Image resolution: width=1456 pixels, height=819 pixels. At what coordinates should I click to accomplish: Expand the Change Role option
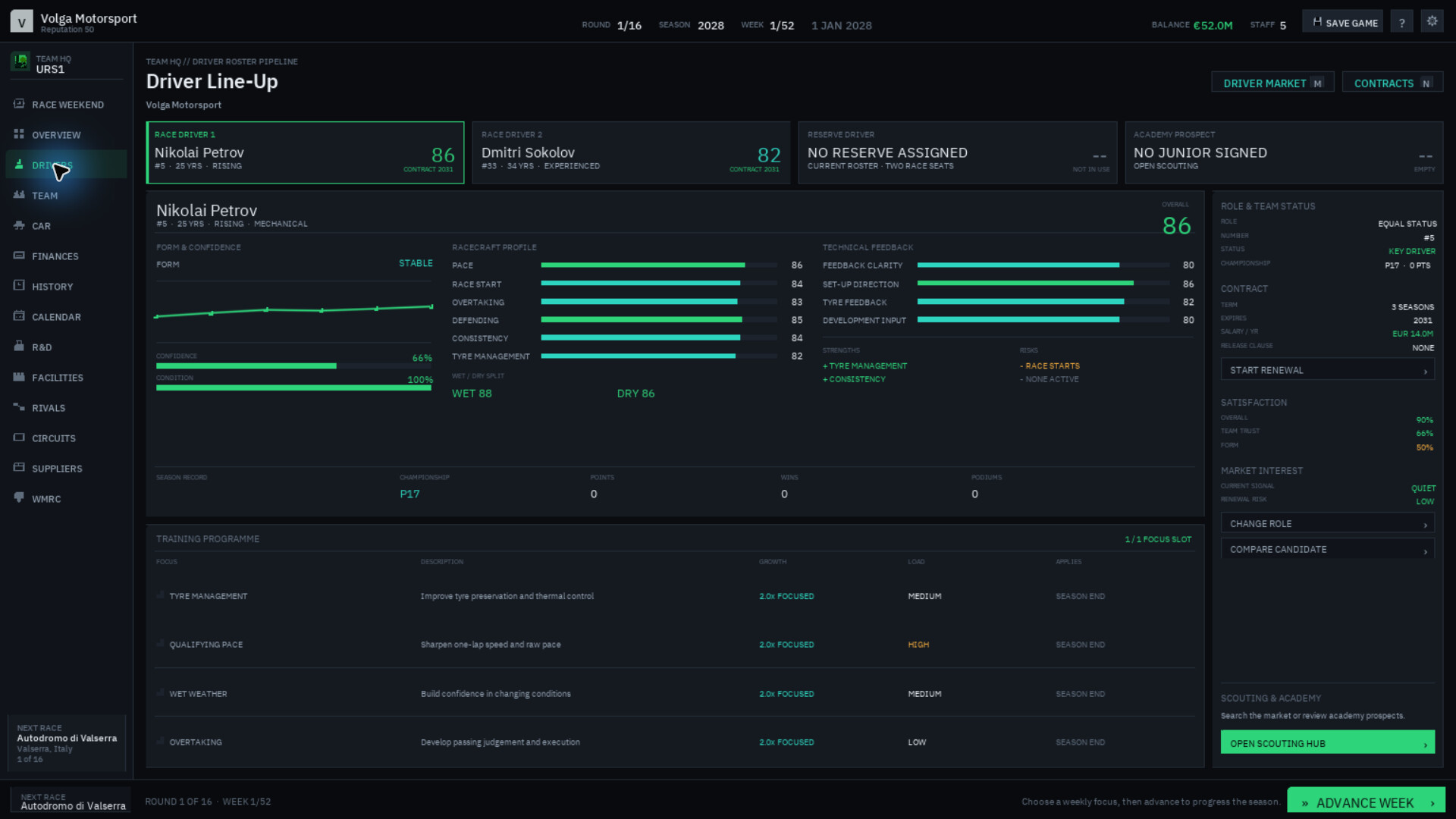tap(1327, 524)
